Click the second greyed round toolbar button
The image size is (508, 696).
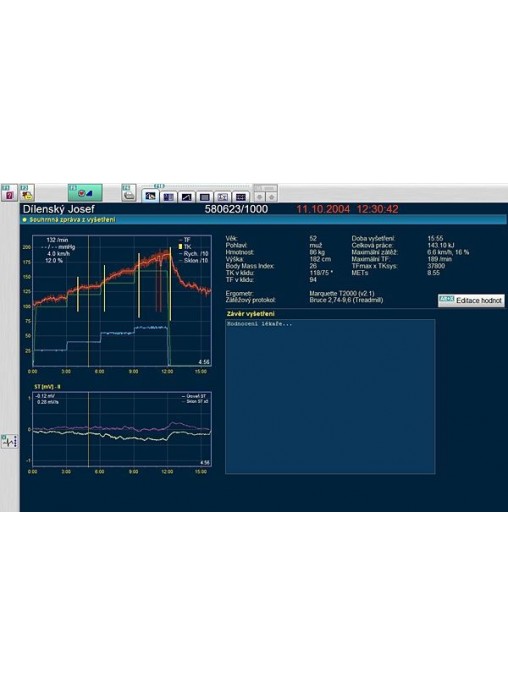pos(272,197)
